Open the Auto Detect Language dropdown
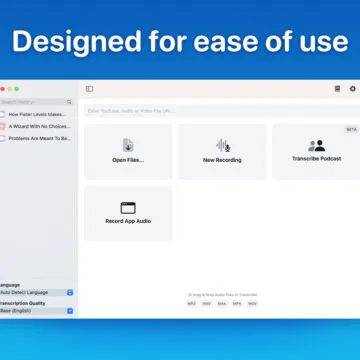The width and height of the screenshot is (360, 360). (x=36, y=293)
